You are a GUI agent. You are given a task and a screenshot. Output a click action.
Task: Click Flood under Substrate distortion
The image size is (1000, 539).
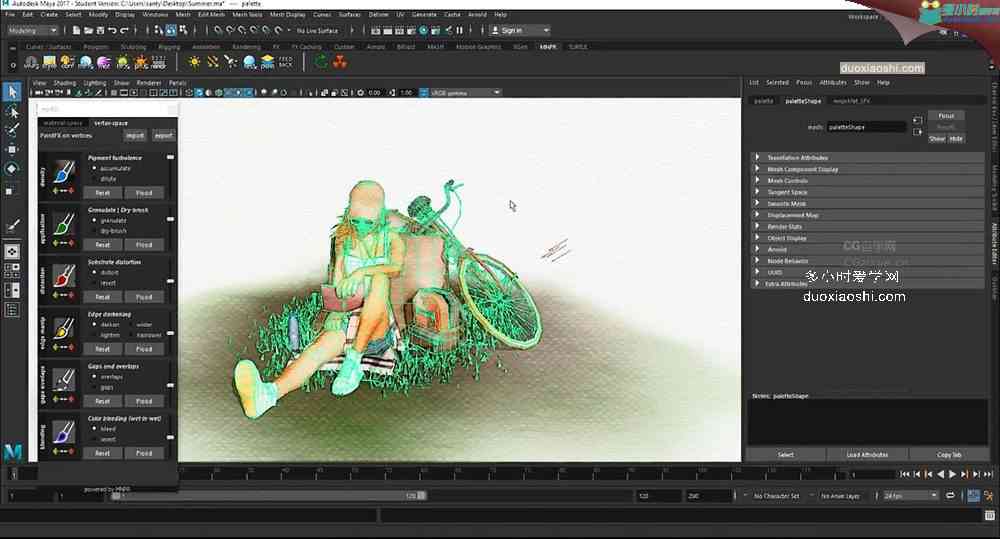pyautogui.click(x=143, y=297)
